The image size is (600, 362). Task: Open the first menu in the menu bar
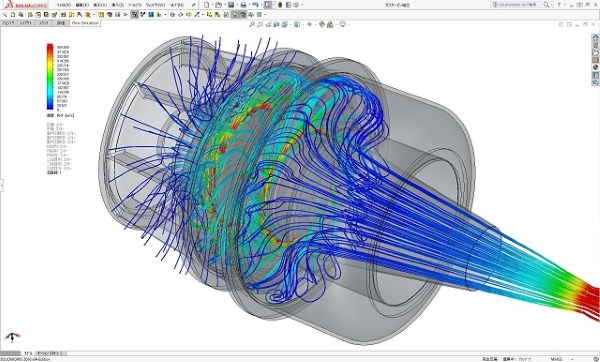tap(64, 5)
